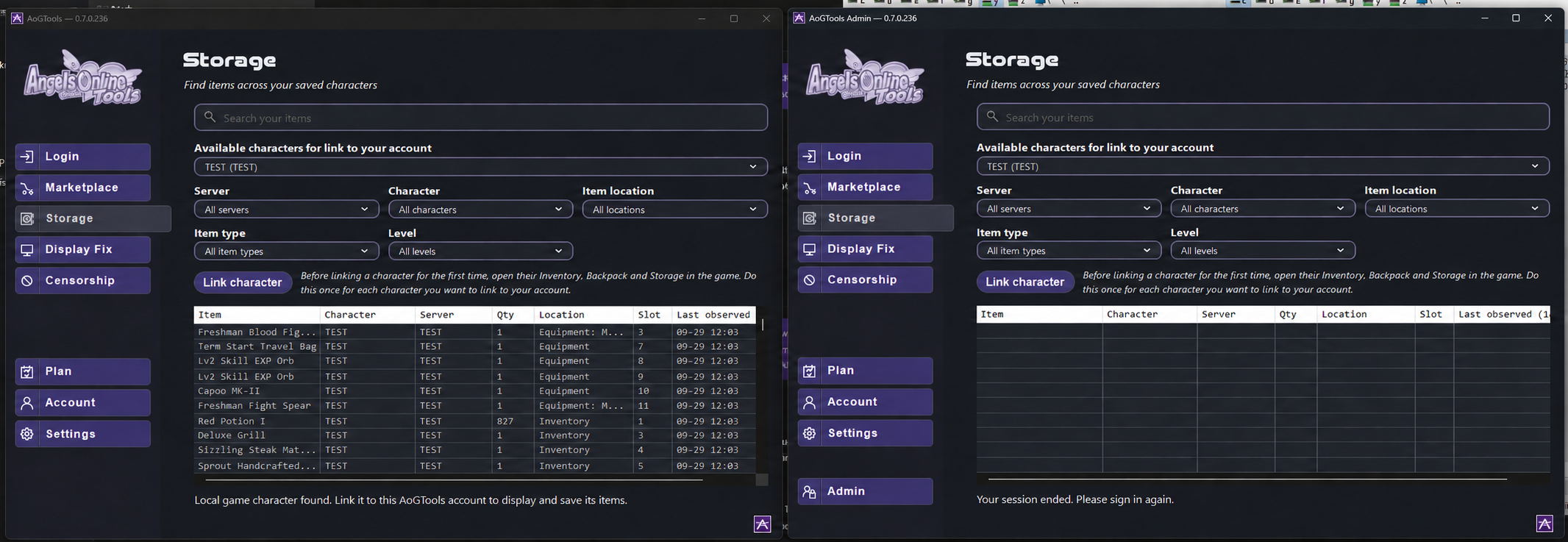Expand Level dropdown in left AoGTools window
The height and width of the screenshot is (542, 1568).
[x=480, y=252]
